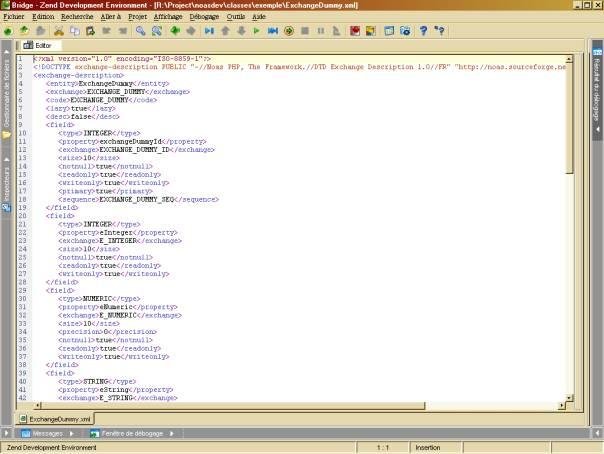Open the Outils menu
The image size is (604, 454).
click(x=236, y=17)
